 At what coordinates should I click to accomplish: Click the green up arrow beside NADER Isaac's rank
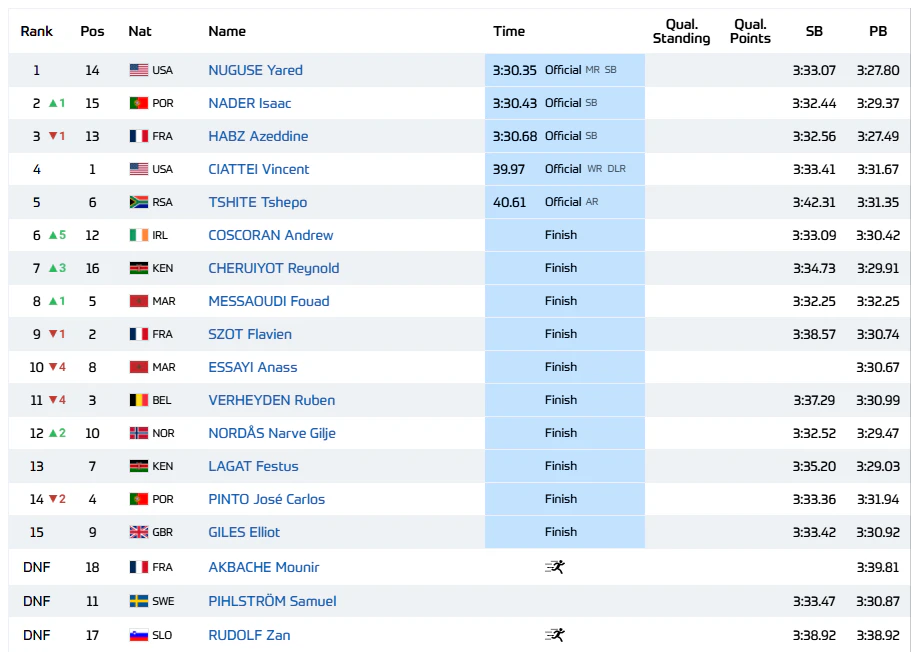(53, 103)
